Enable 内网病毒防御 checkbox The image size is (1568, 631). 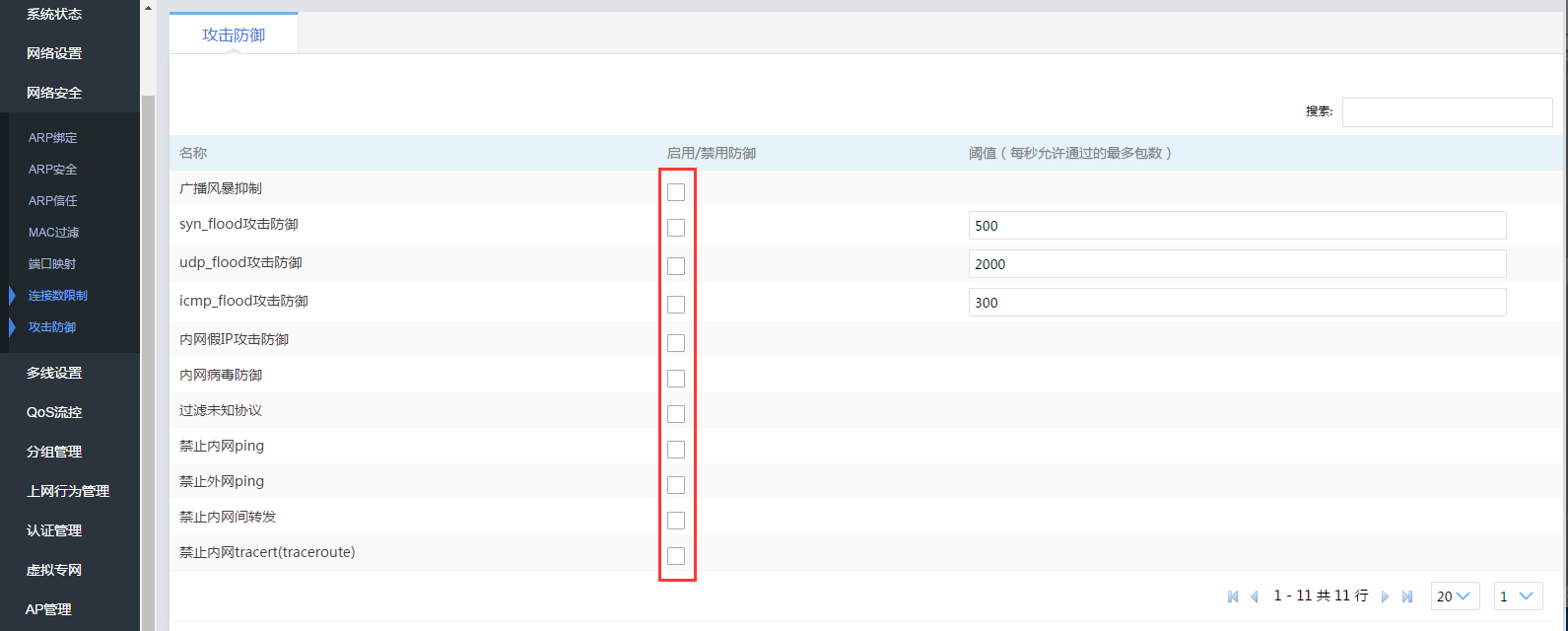click(x=676, y=379)
